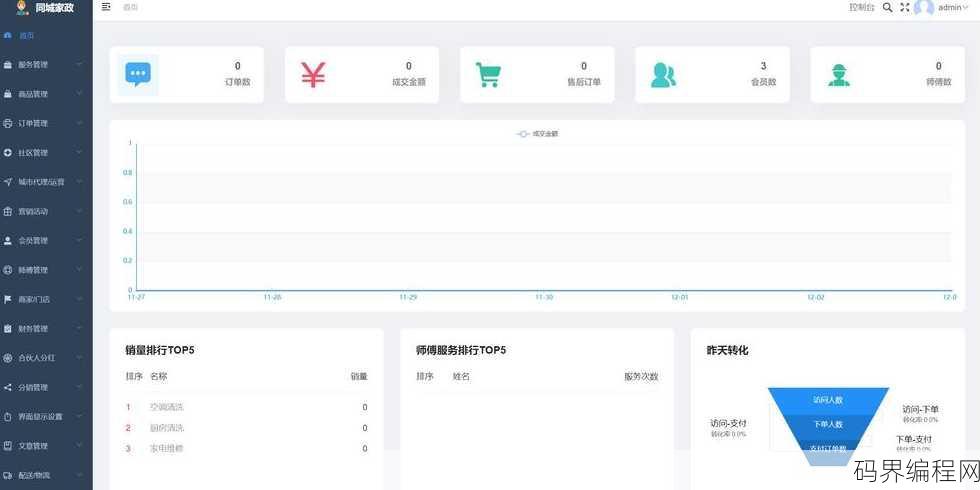
Task: Click the 城市代理/运营 navigation arrow icon
Action: [x=8, y=182]
